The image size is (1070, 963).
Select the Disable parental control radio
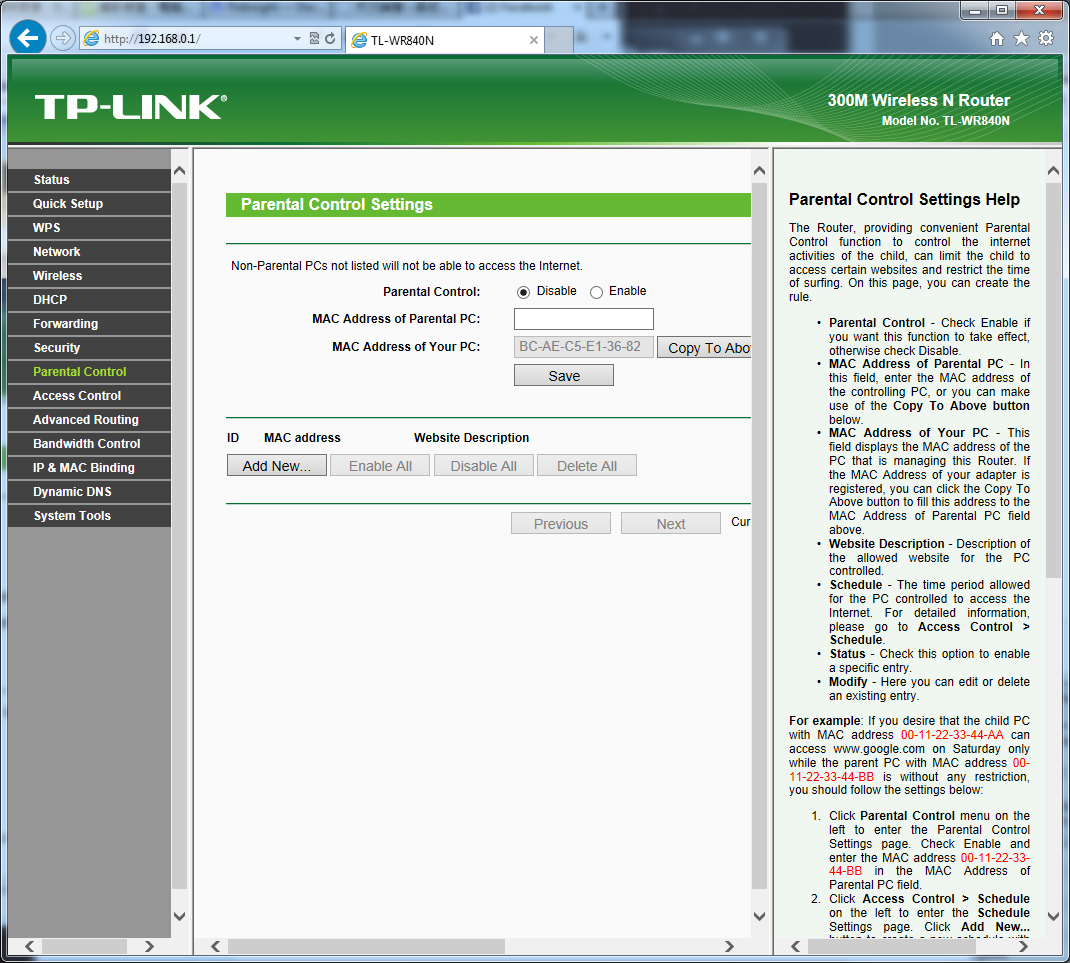pos(523,292)
